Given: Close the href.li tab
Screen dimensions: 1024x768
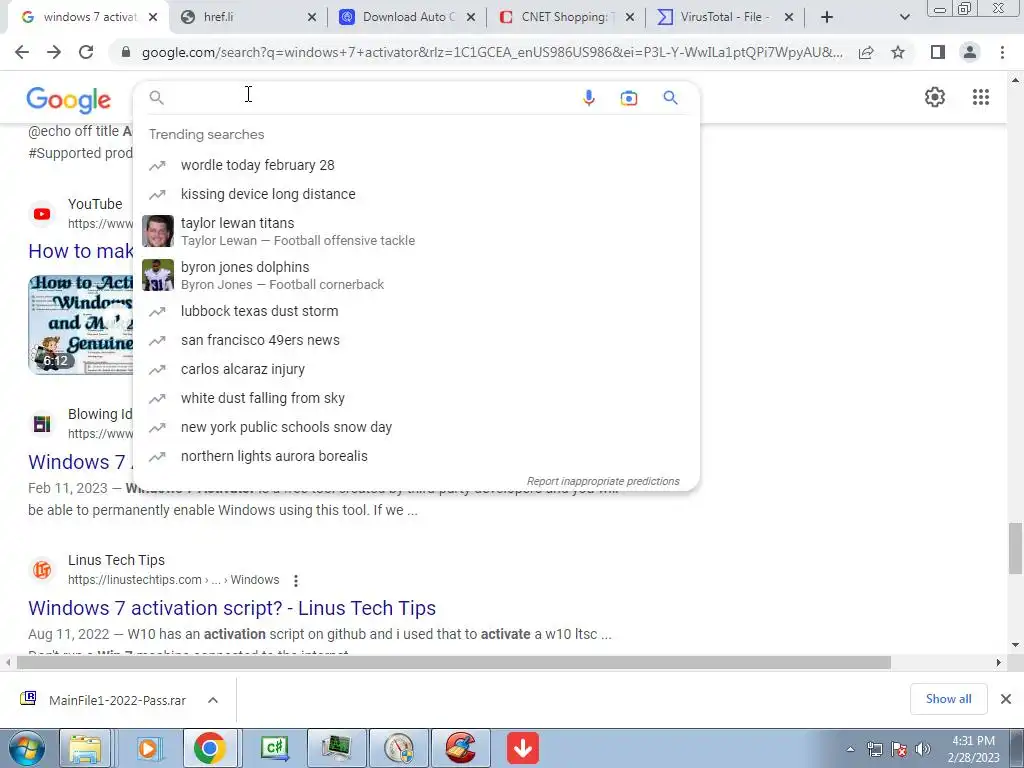Looking at the screenshot, I should (x=312, y=18).
